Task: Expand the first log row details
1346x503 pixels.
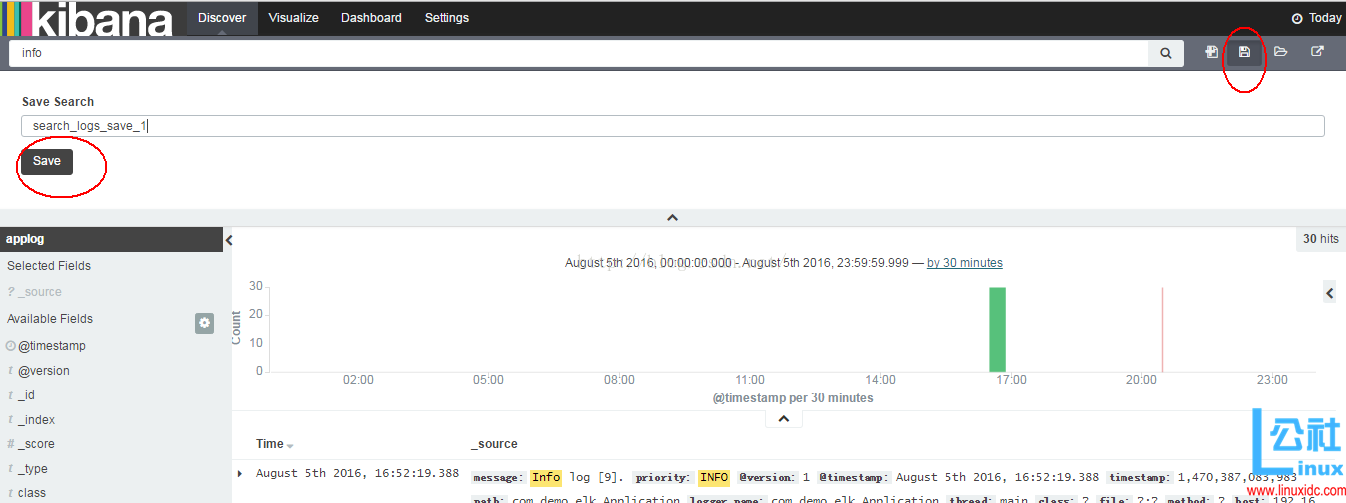Action: coord(239,473)
